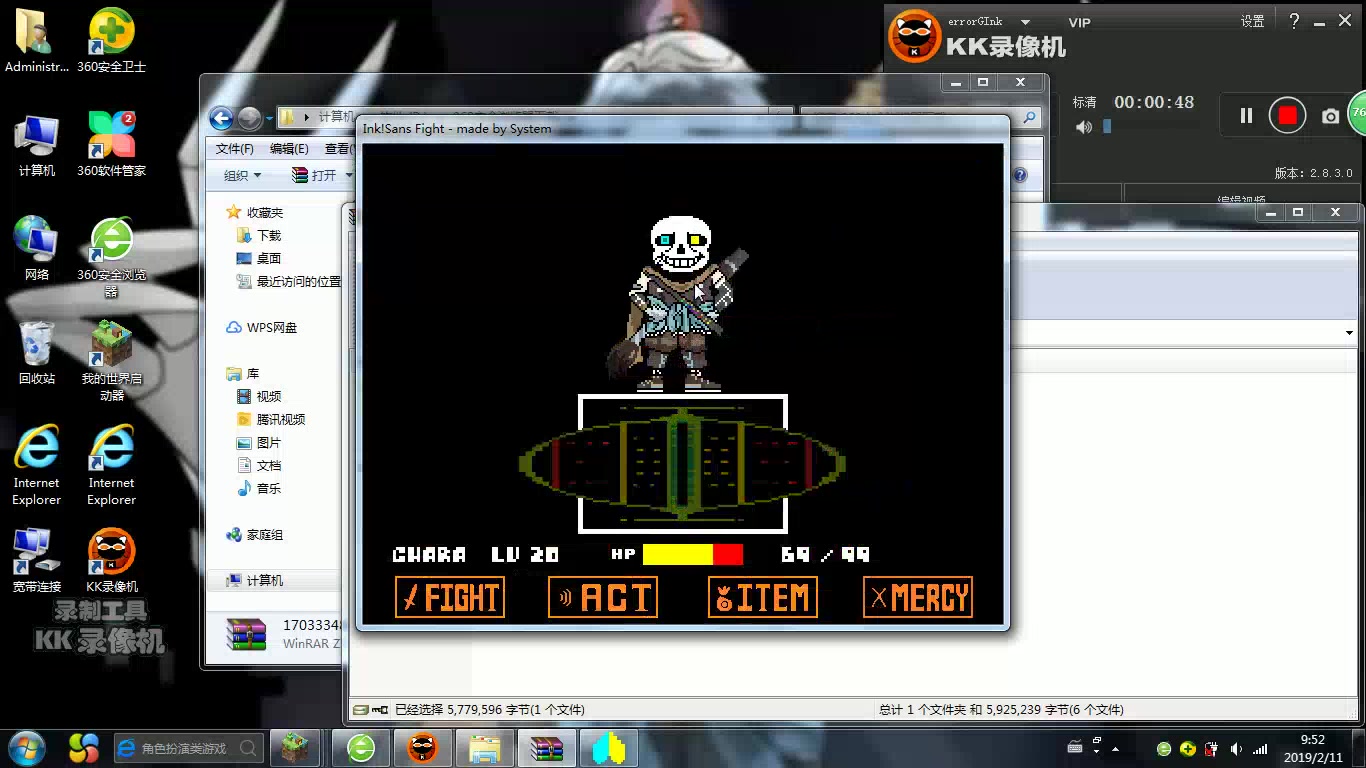The image size is (1366, 768).
Task: Click the 计算机 breadcrumb in the address bar
Action: pos(336,117)
